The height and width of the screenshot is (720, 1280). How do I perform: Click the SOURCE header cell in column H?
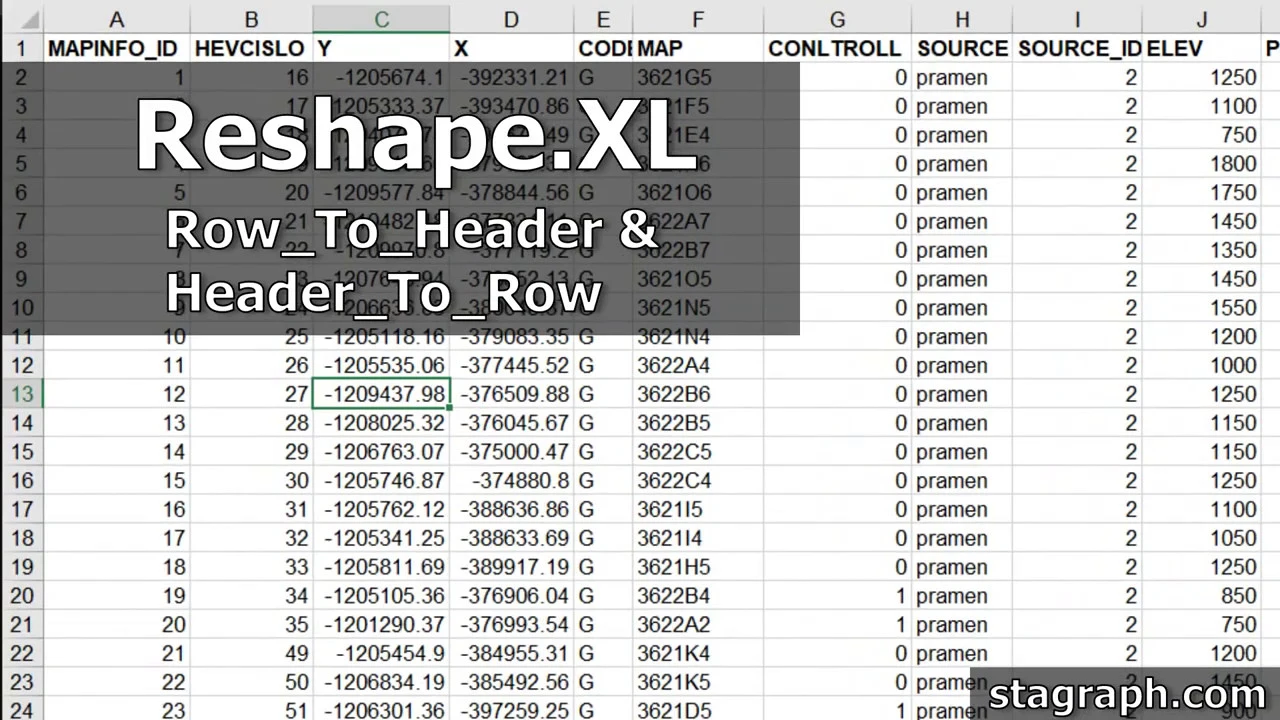(962, 48)
